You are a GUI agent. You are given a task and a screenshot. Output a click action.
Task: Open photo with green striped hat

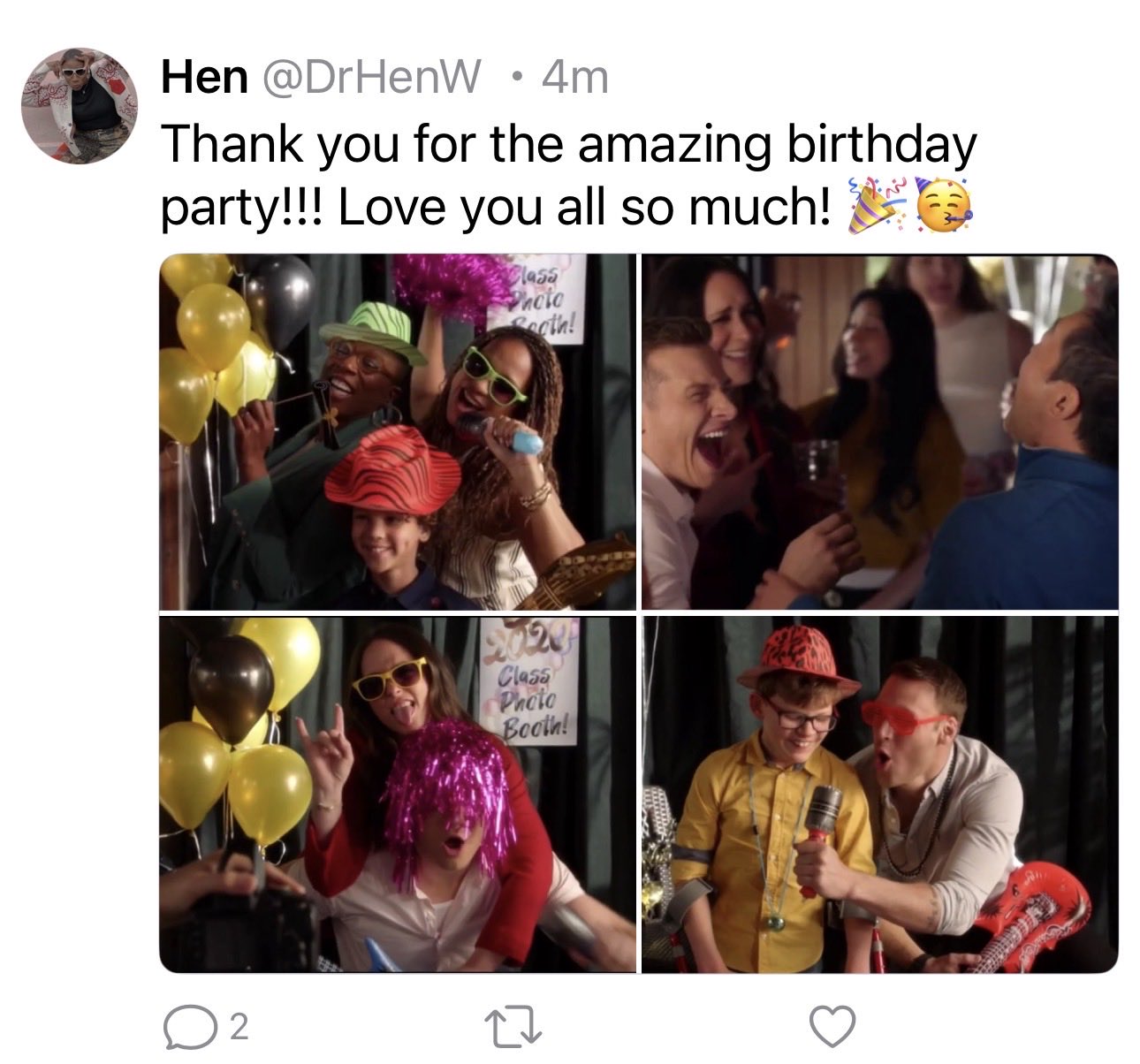[x=398, y=432]
